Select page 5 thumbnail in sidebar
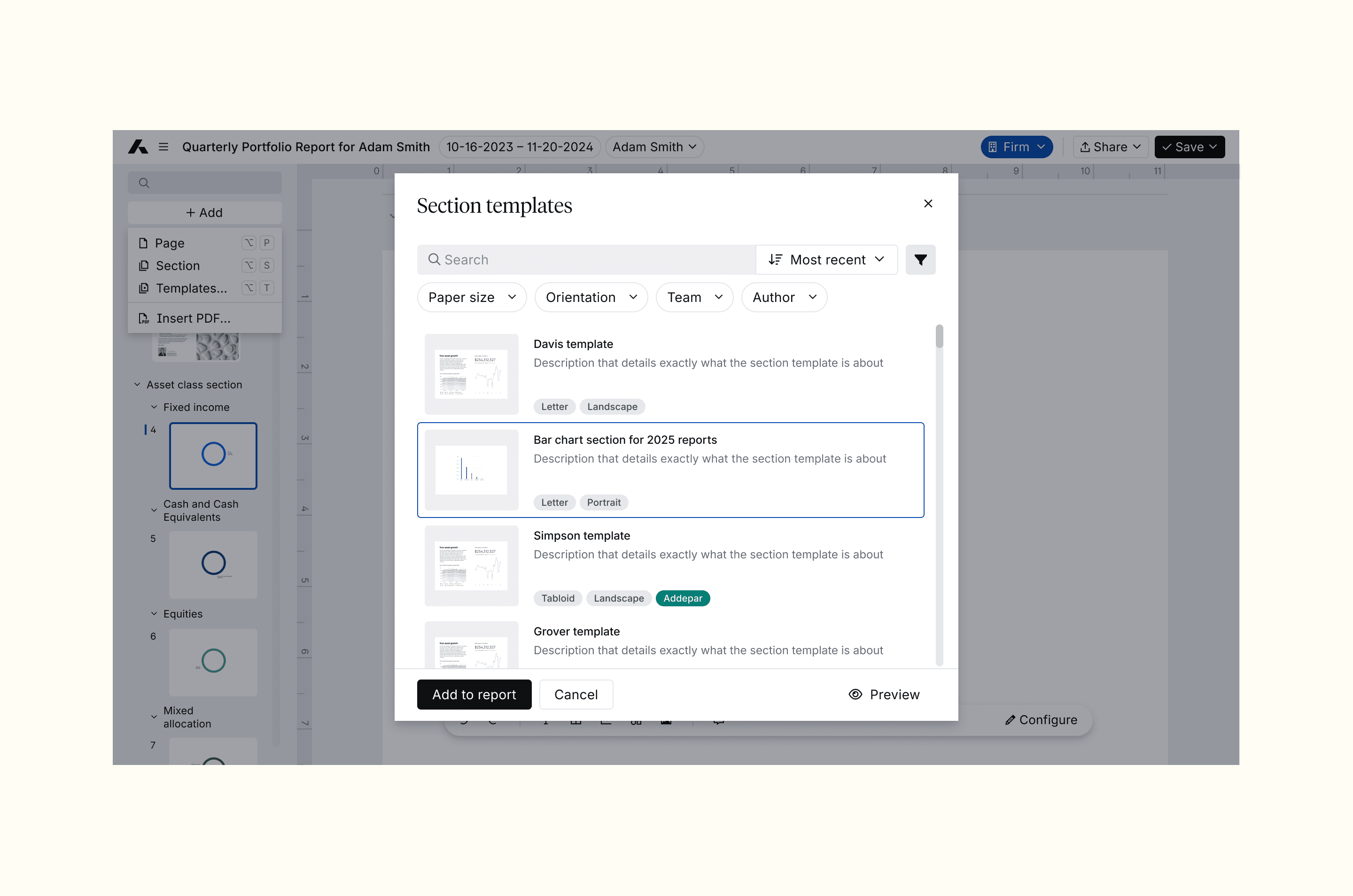 click(213, 564)
